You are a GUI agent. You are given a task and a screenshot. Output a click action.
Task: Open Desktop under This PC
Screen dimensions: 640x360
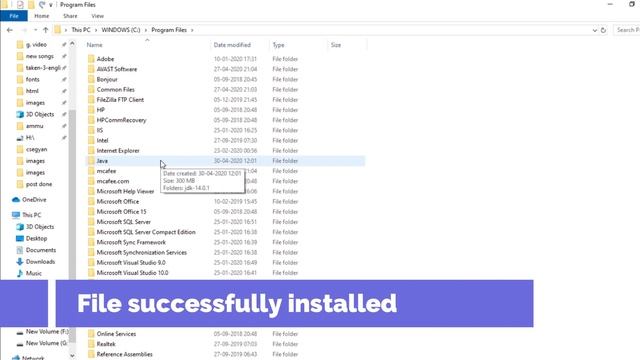[36, 238]
